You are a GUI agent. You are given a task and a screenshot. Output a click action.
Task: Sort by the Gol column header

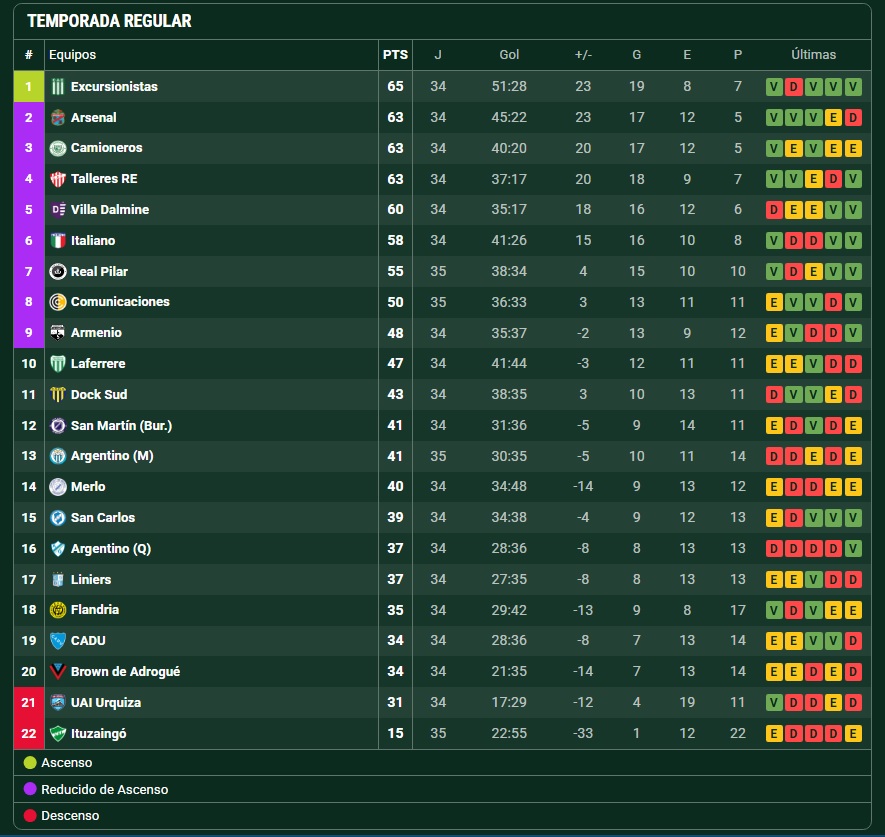click(x=509, y=55)
